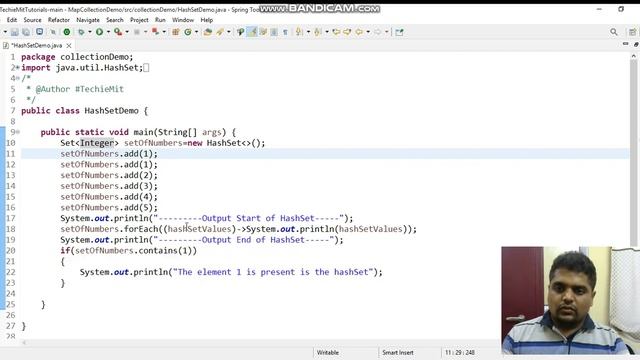The height and width of the screenshot is (360, 640).
Task: Click 'forEach' on line 18
Action: click(x=141, y=229)
